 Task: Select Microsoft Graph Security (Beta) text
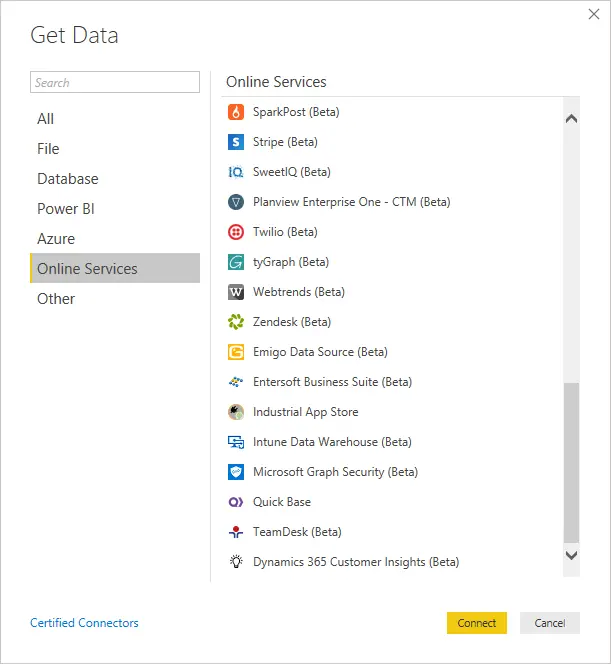click(x=335, y=472)
